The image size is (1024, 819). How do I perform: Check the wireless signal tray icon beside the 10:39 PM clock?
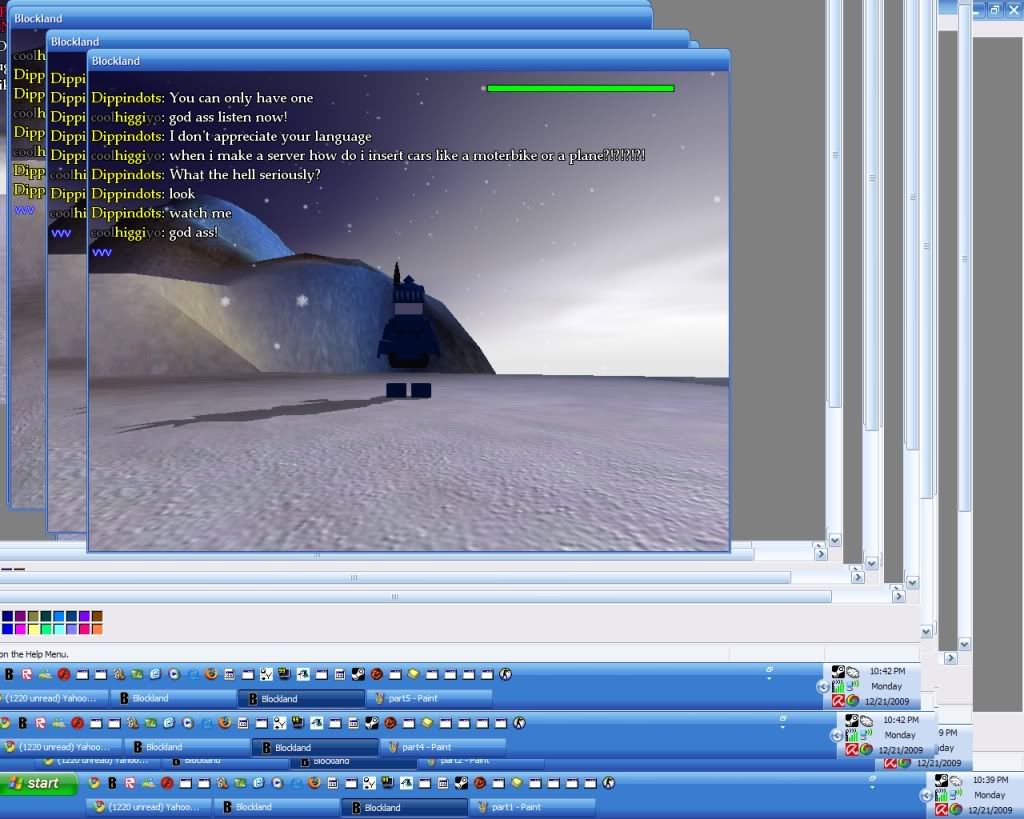941,795
